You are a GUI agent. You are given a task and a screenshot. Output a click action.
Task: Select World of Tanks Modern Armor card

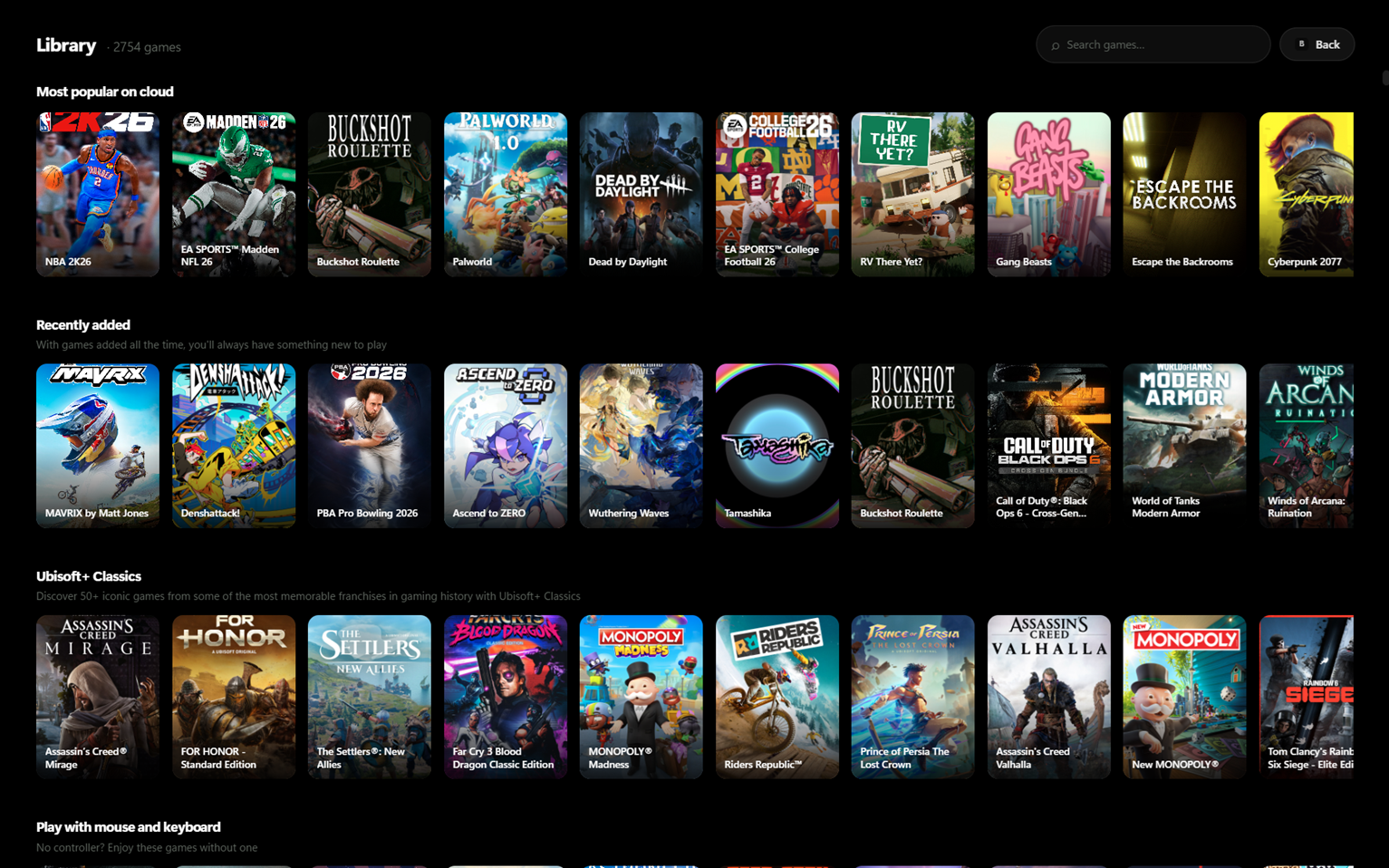[1185, 446]
